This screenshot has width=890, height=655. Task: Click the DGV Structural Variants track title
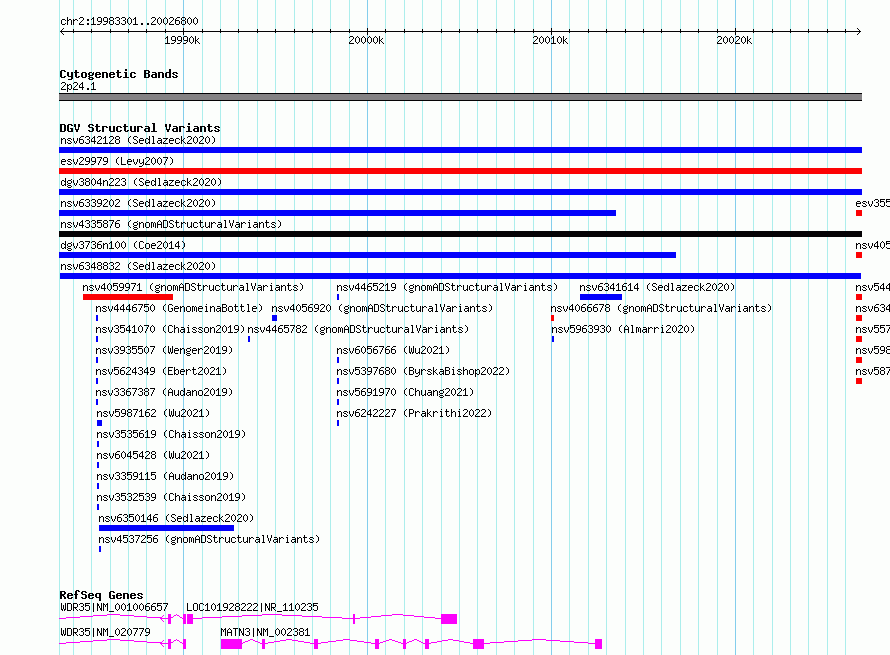tap(140, 128)
